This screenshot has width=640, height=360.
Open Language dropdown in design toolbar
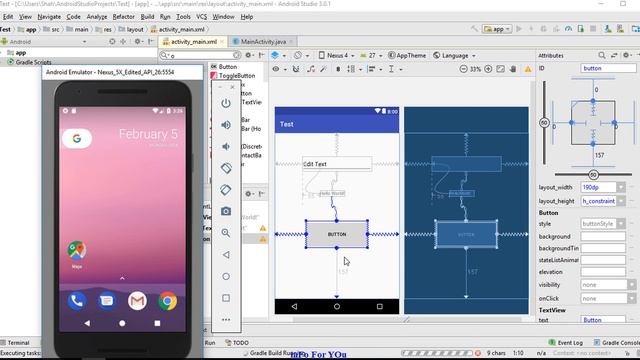(x=454, y=55)
